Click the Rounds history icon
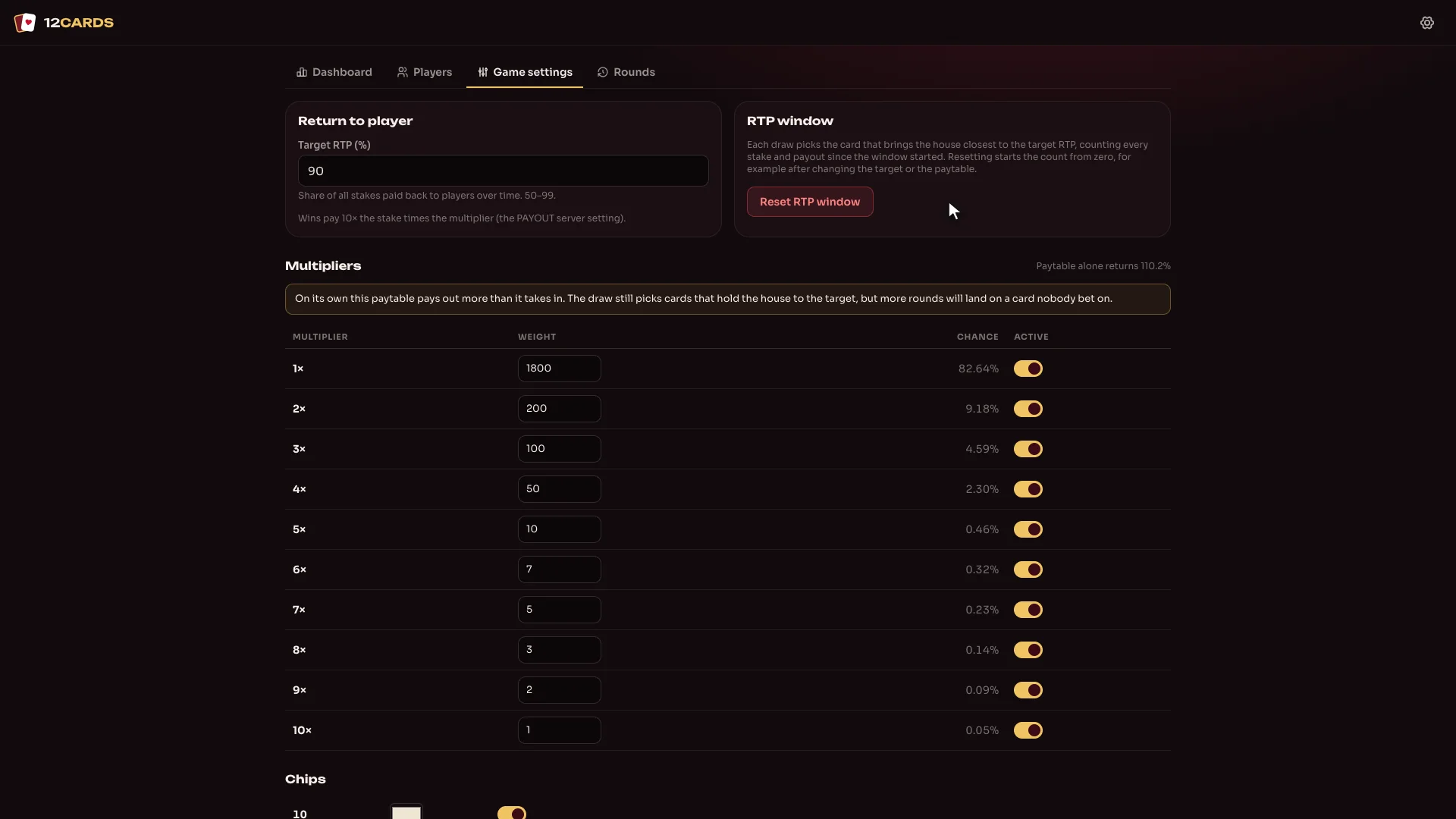Screen dimensions: 1456x819 (603, 72)
